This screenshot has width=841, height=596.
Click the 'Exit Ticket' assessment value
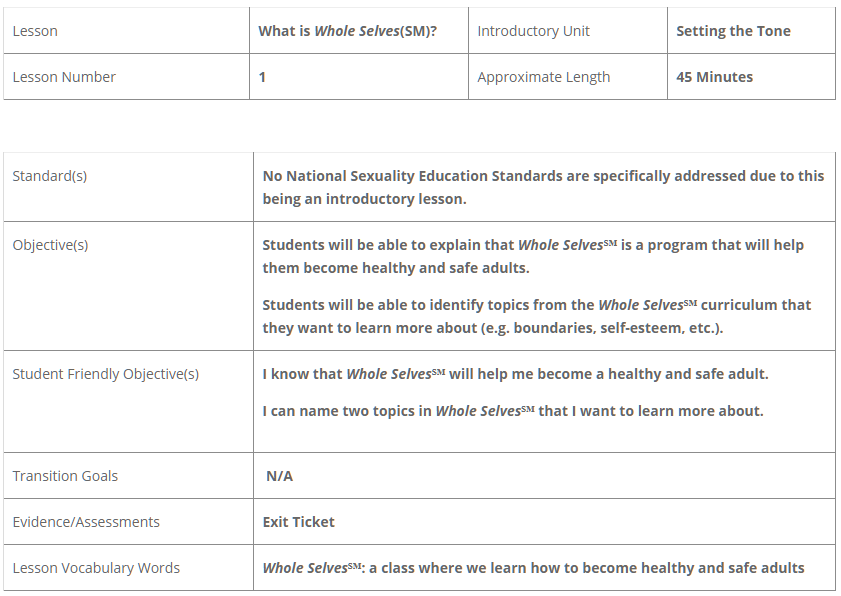tap(298, 522)
